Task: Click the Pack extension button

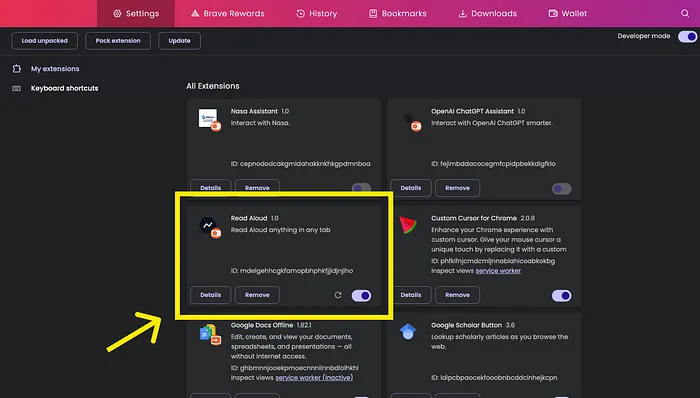Action: click(x=118, y=41)
